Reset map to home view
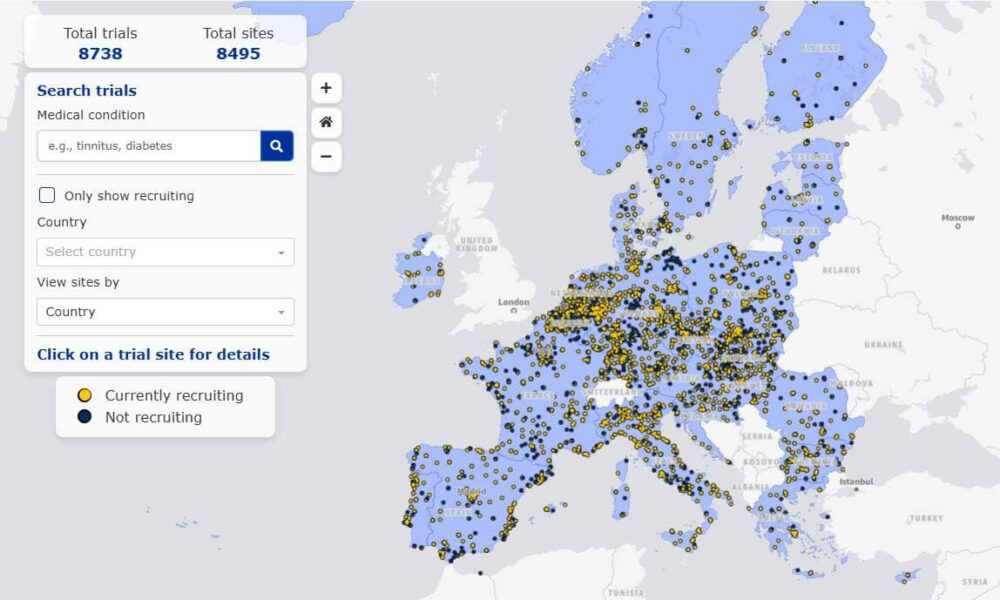1000x600 pixels. tap(326, 123)
